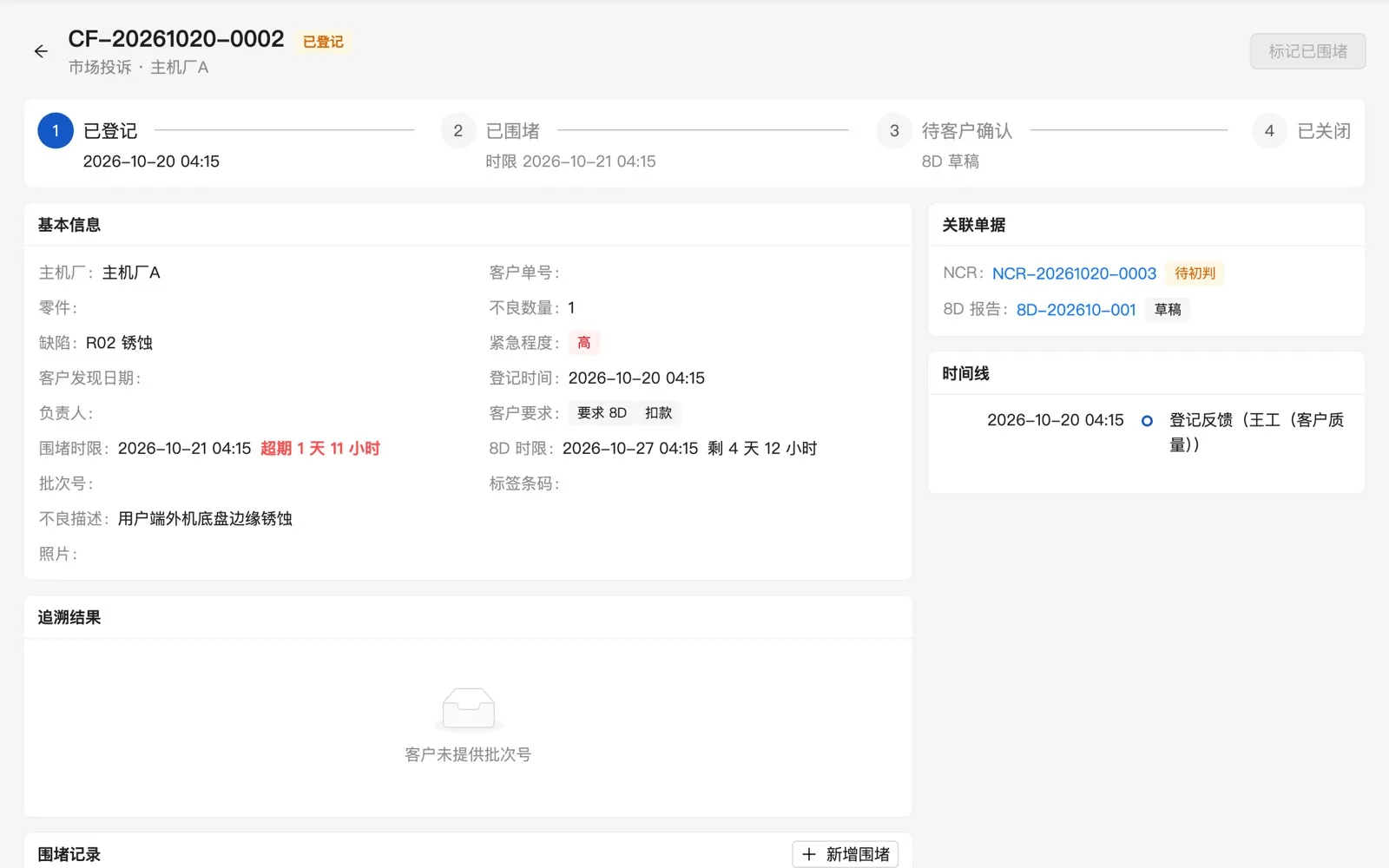This screenshot has width=1389, height=868.
Task: Click the 高 urgency tag
Action: (584, 343)
